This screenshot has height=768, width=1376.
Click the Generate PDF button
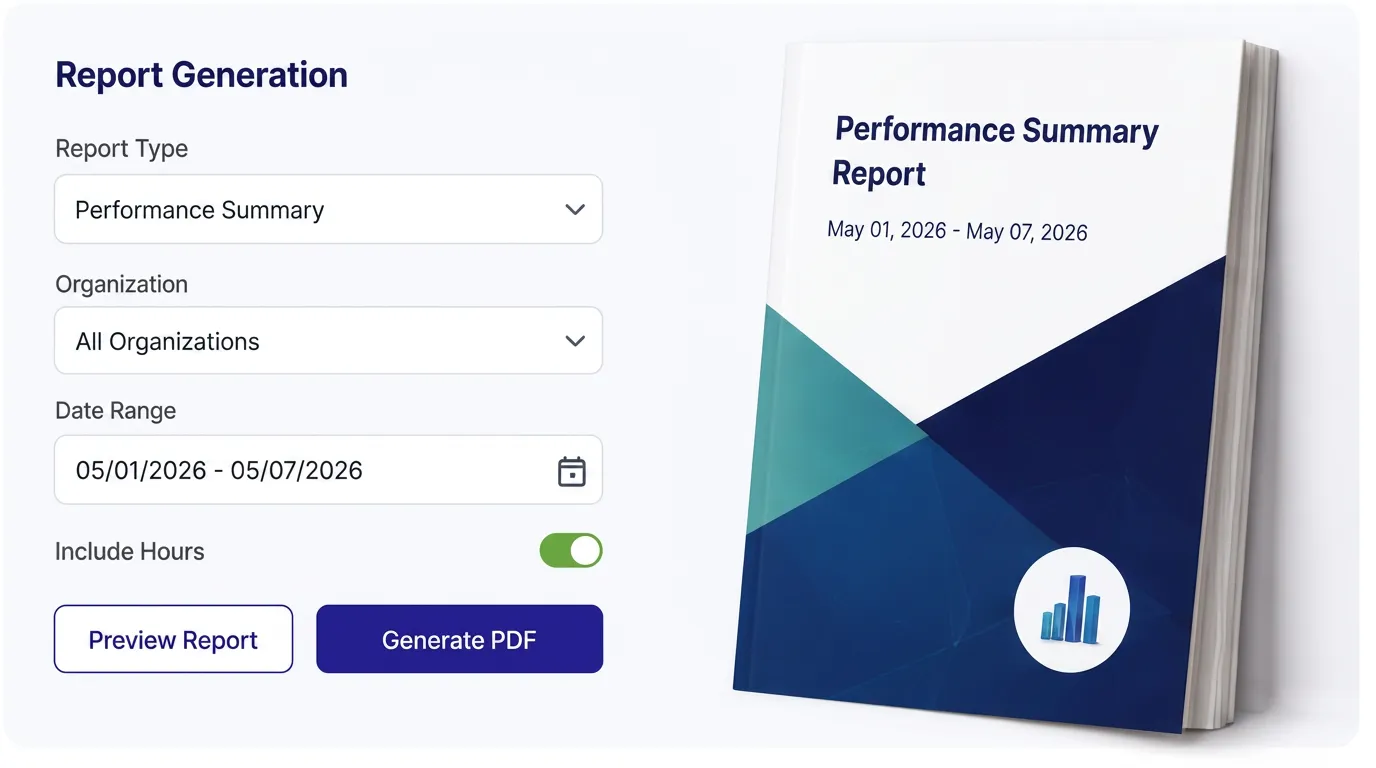click(x=459, y=640)
